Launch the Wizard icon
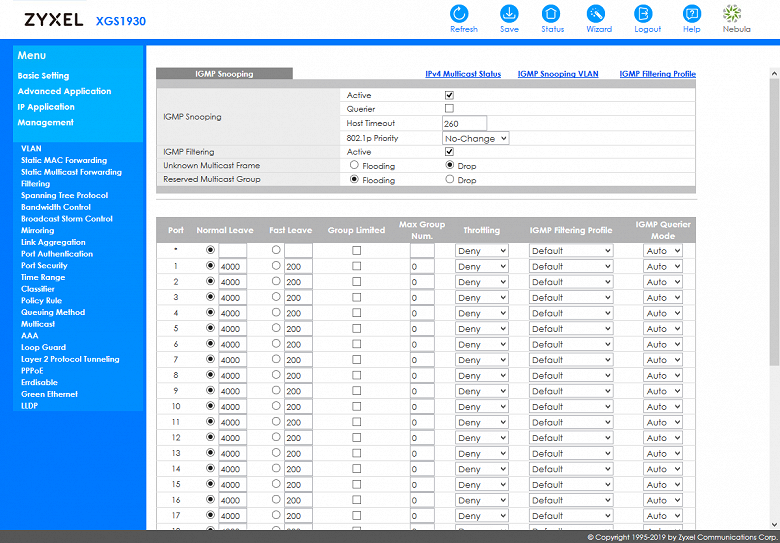780x543 pixels. (598, 14)
